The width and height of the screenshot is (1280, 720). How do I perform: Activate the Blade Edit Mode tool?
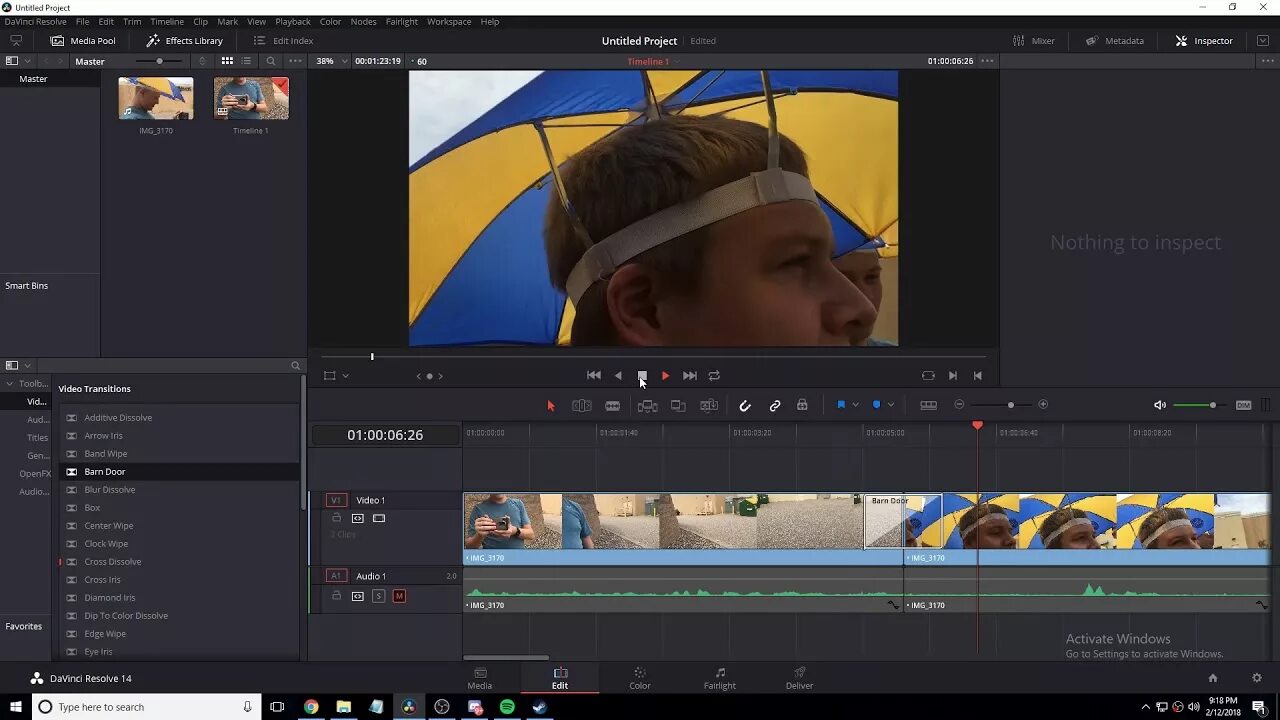tap(612, 405)
